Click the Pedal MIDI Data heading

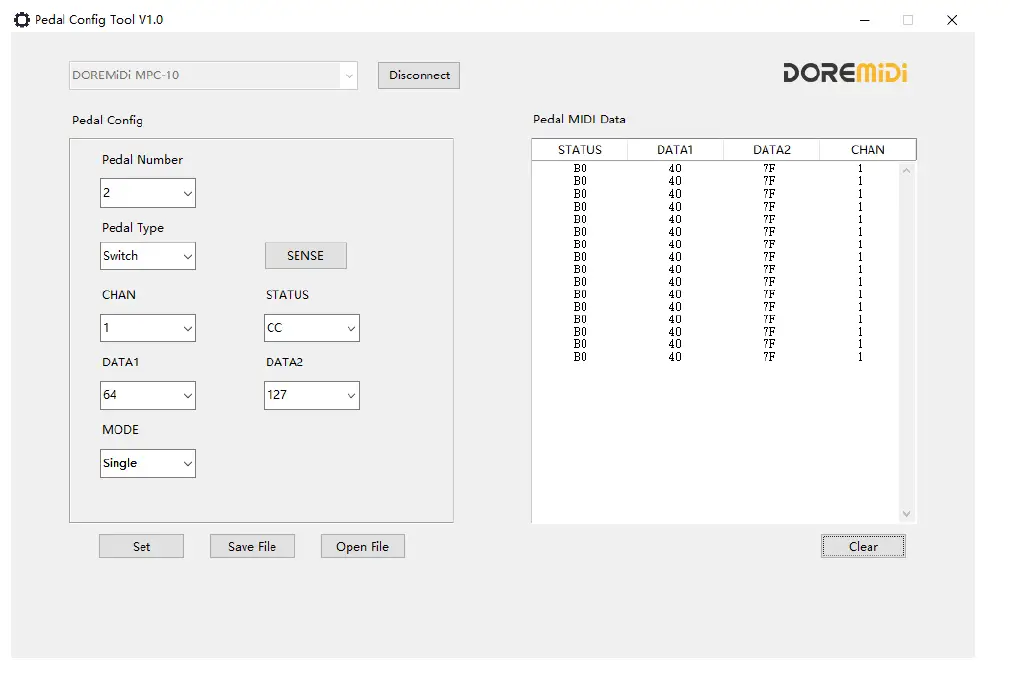click(x=579, y=119)
